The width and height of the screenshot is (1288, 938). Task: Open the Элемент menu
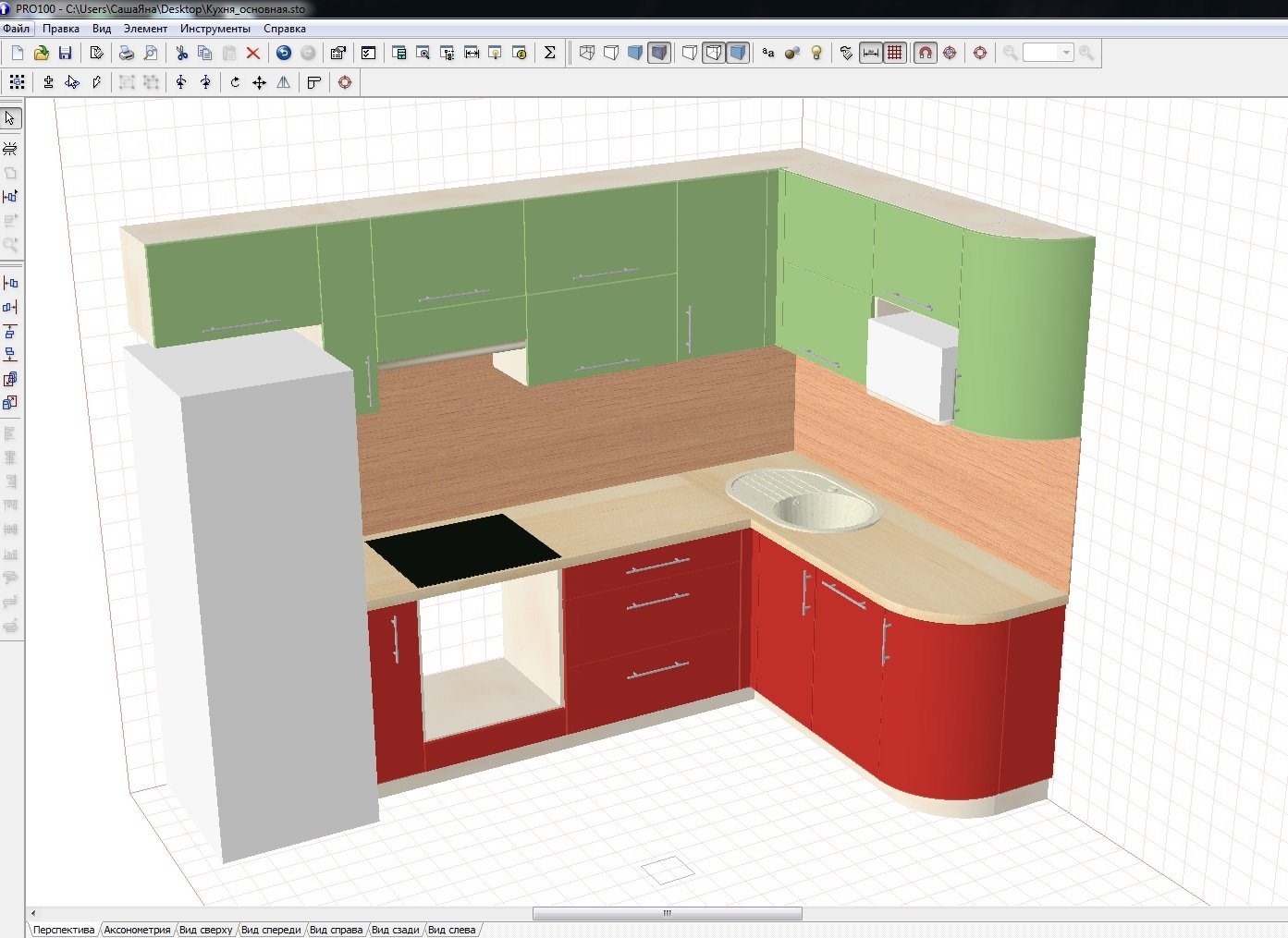(145, 29)
